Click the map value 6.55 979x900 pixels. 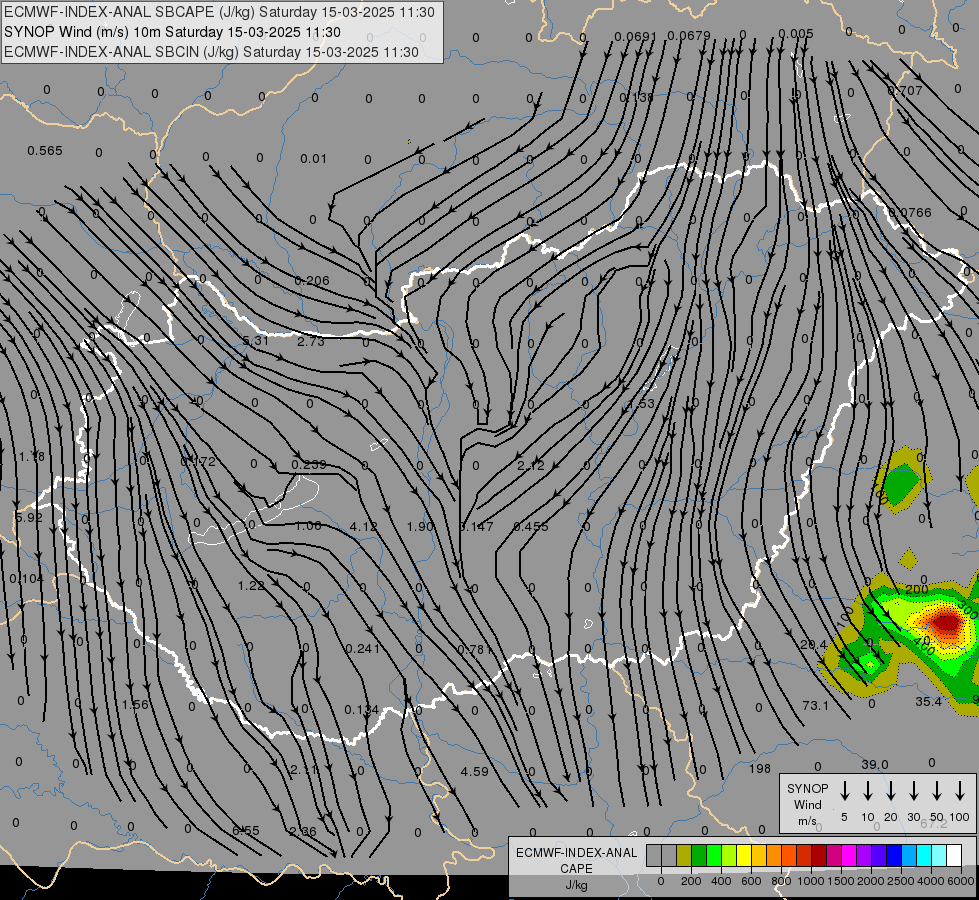click(245, 831)
